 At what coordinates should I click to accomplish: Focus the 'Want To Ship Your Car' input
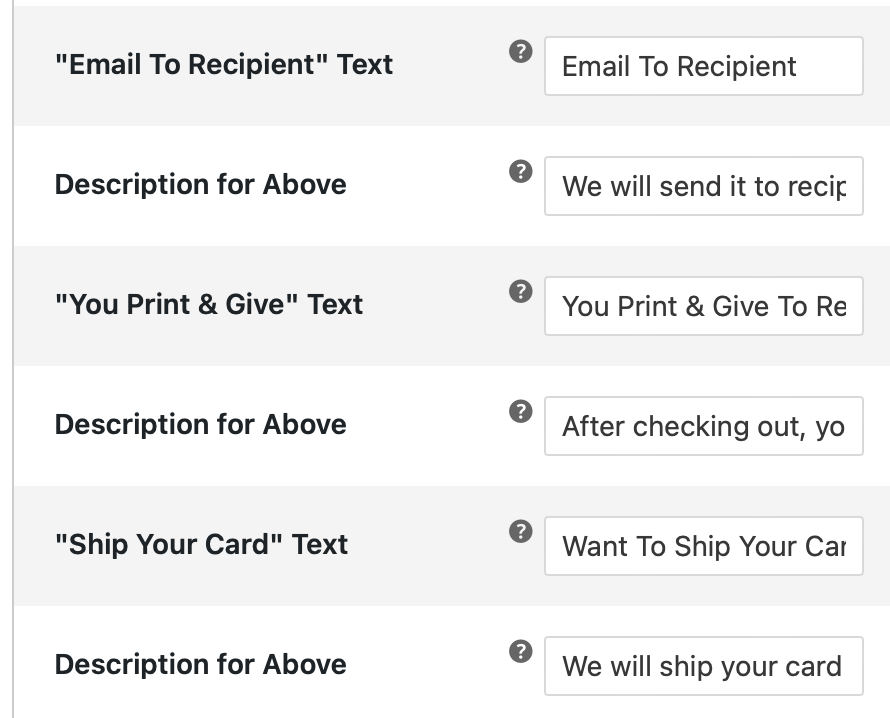pyautogui.click(x=704, y=546)
